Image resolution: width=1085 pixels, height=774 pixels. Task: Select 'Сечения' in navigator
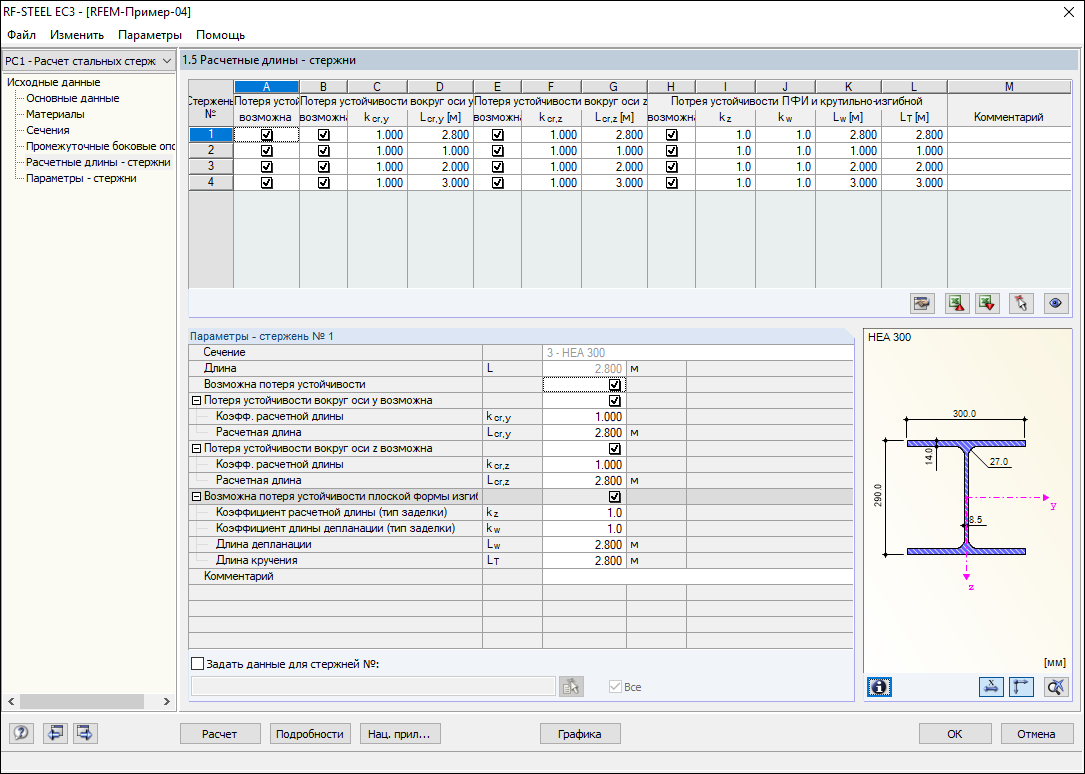(48, 130)
